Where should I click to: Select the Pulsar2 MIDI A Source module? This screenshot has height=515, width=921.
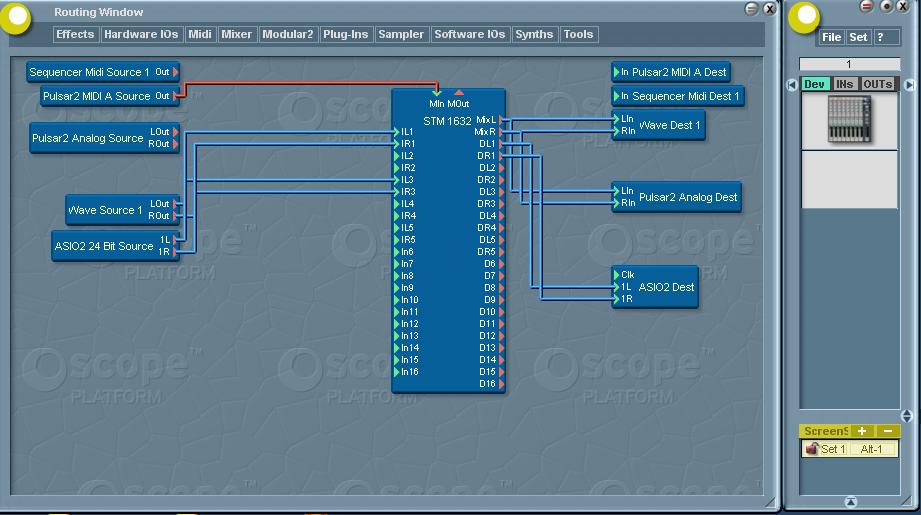point(110,96)
